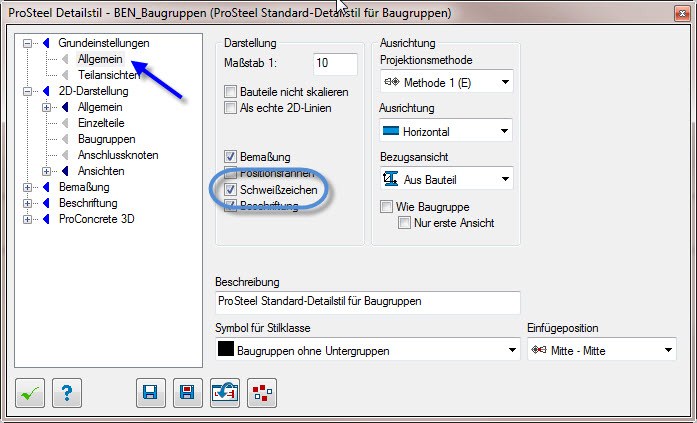This screenshot has height=423, width=697.
Task: Click the blue arrow icon beside ProConcrete 3D
Action: (x=46, y=219)
